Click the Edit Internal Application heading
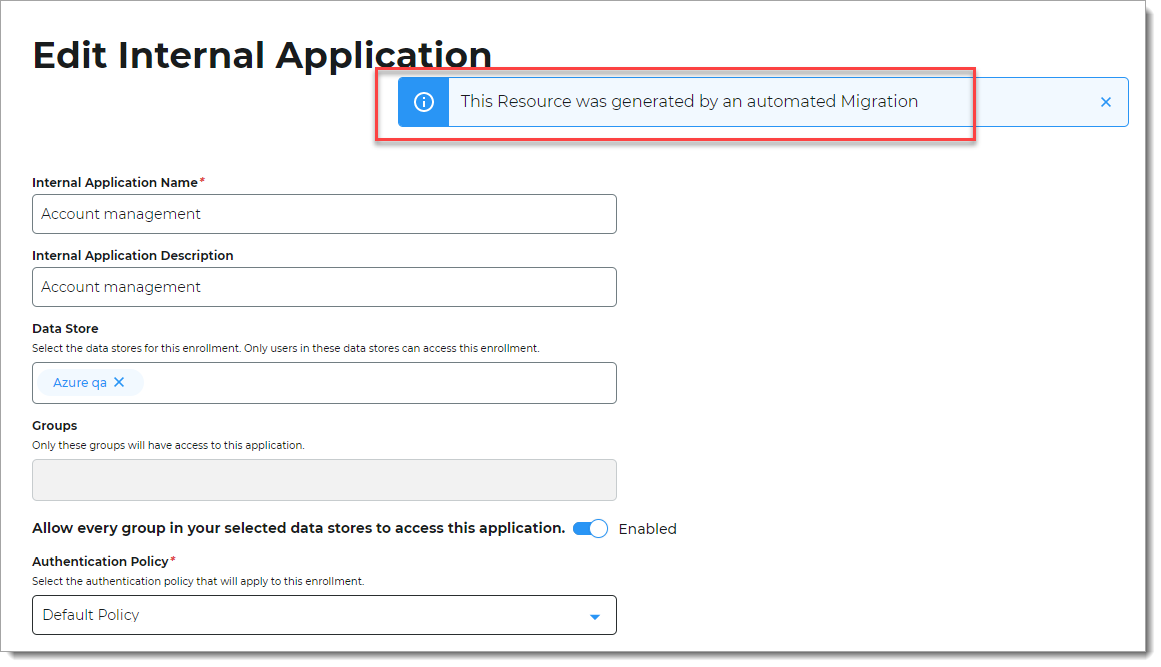 pos(262,54)
